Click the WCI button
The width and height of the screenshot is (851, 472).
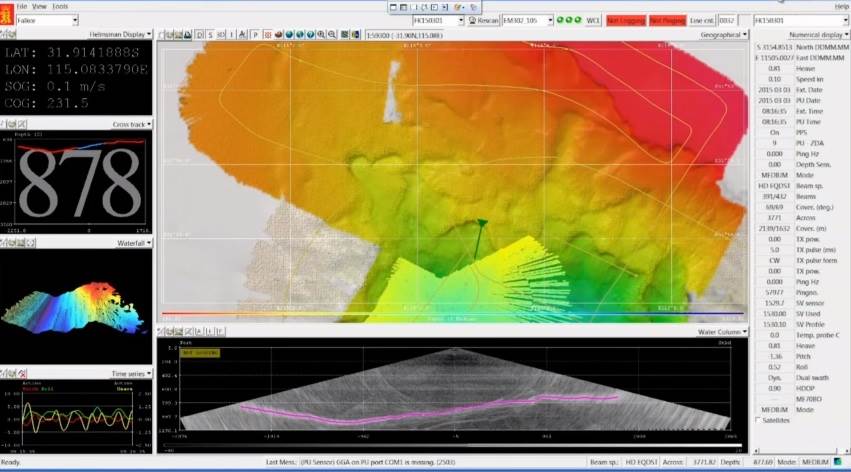click(593, 20)
